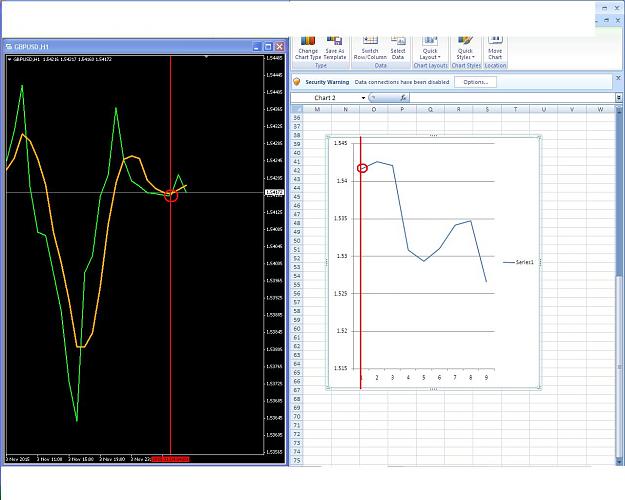Select column N header

345,109
